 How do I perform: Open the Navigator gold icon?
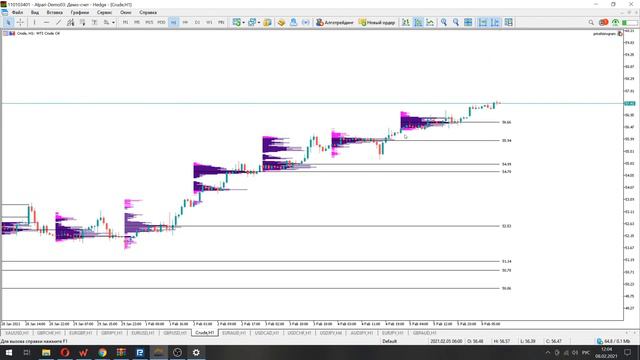[281, 22]
